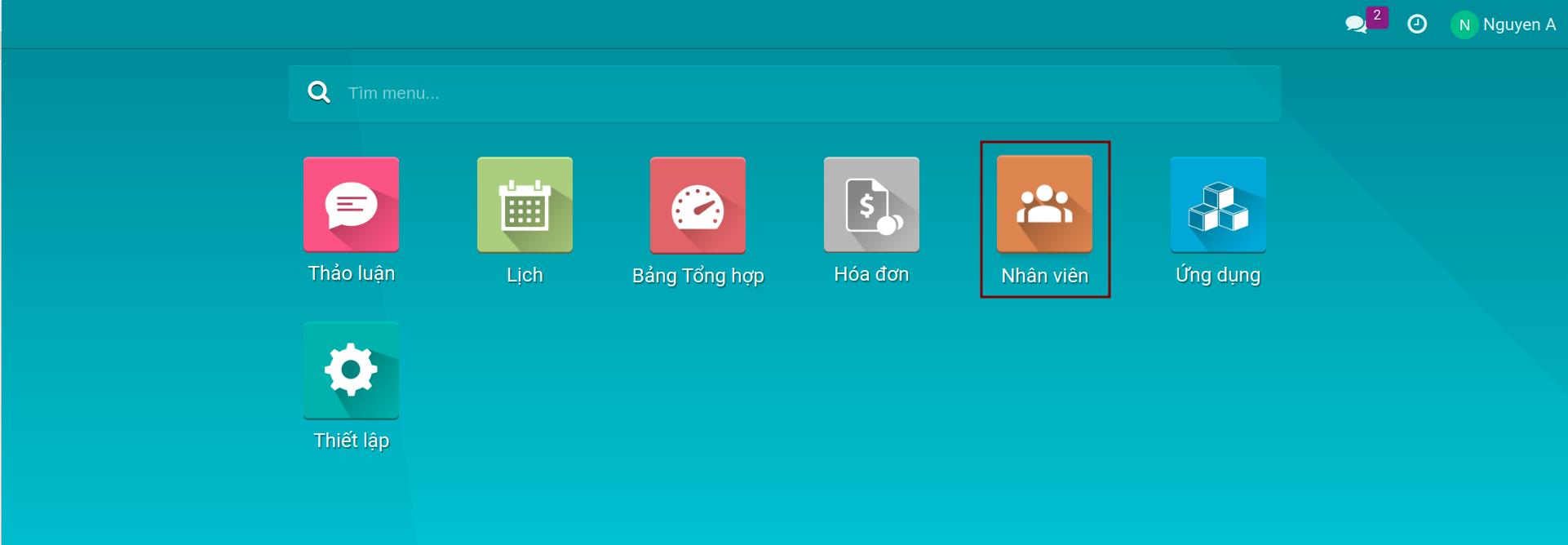Click the N user avatar

coord(1464,24)
